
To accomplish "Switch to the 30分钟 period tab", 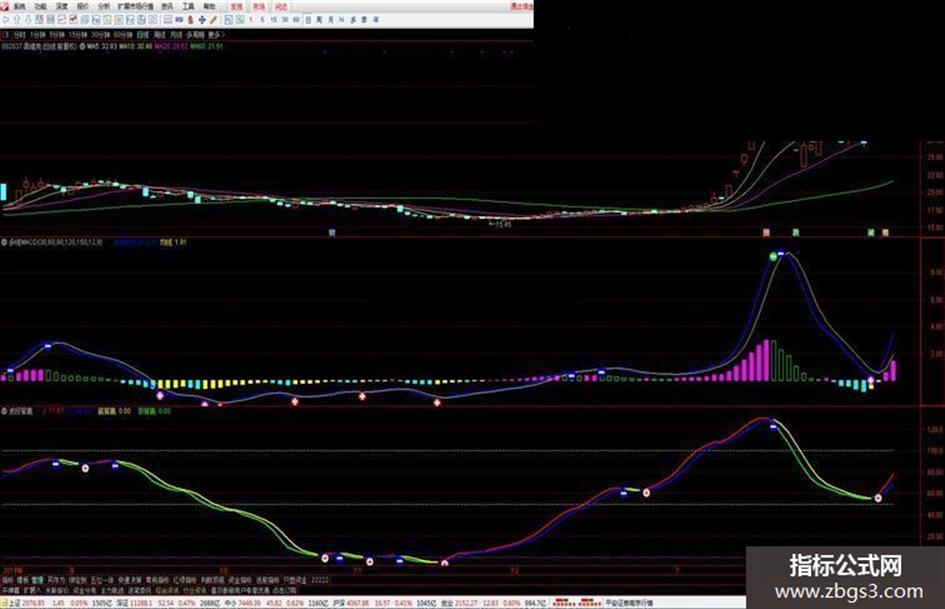I will (101, 35).
